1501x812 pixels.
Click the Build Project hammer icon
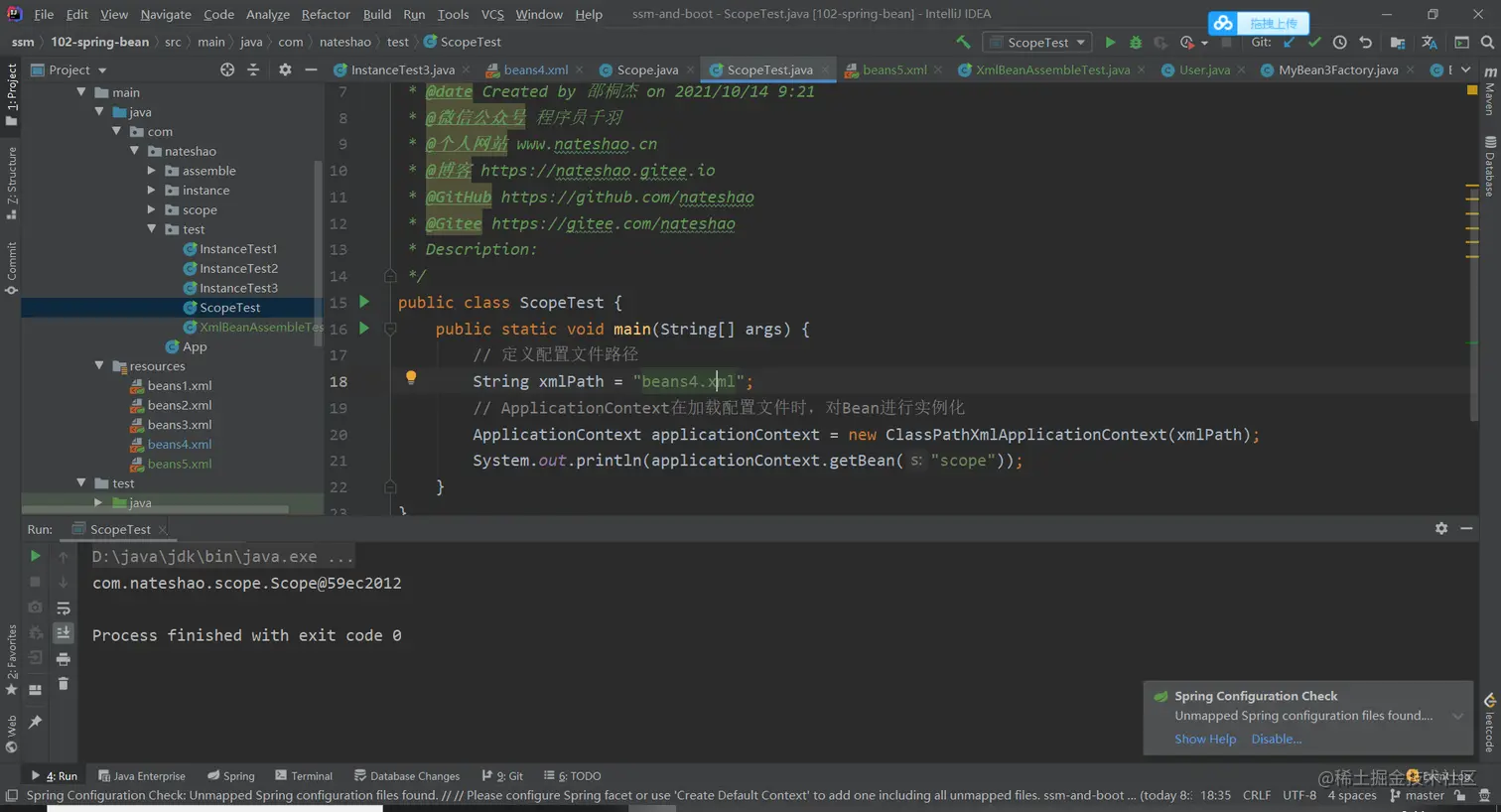point(963,42)
